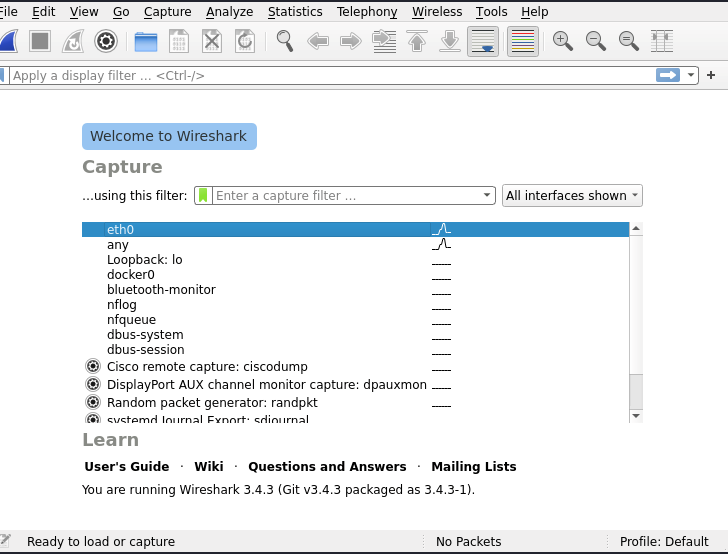The image size is (728, 554).
Task: Open the Help menu
Action: pos(535,12)
